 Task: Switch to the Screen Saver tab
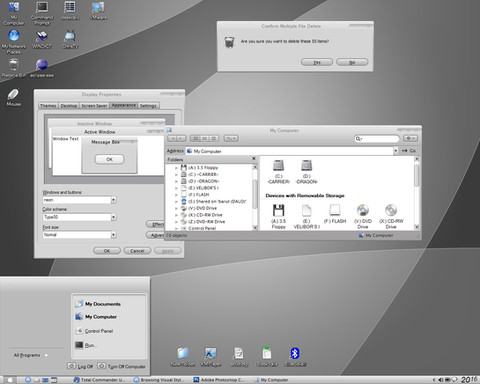point(94,106)
